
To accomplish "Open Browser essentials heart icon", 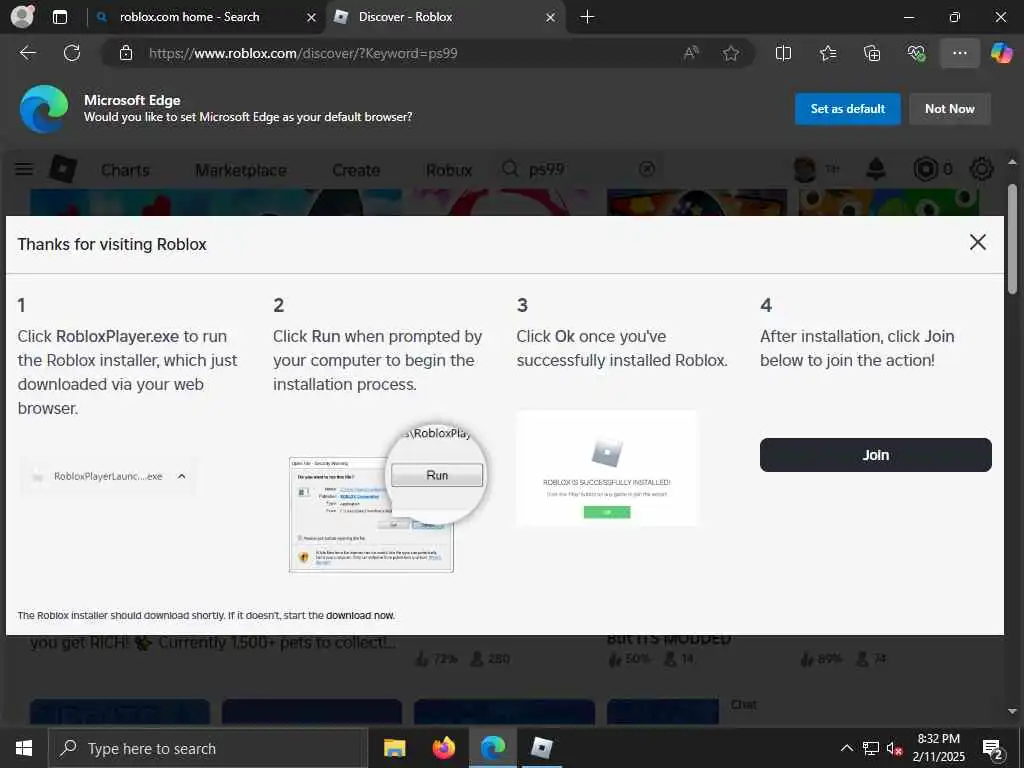I will click(x=916, y=53).
